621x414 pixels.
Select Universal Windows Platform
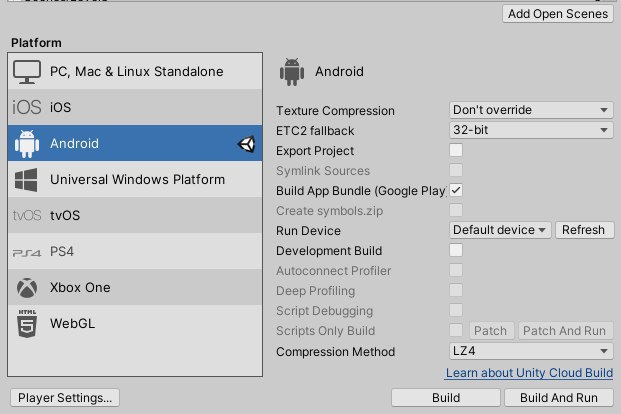click(x=135, y=179)
